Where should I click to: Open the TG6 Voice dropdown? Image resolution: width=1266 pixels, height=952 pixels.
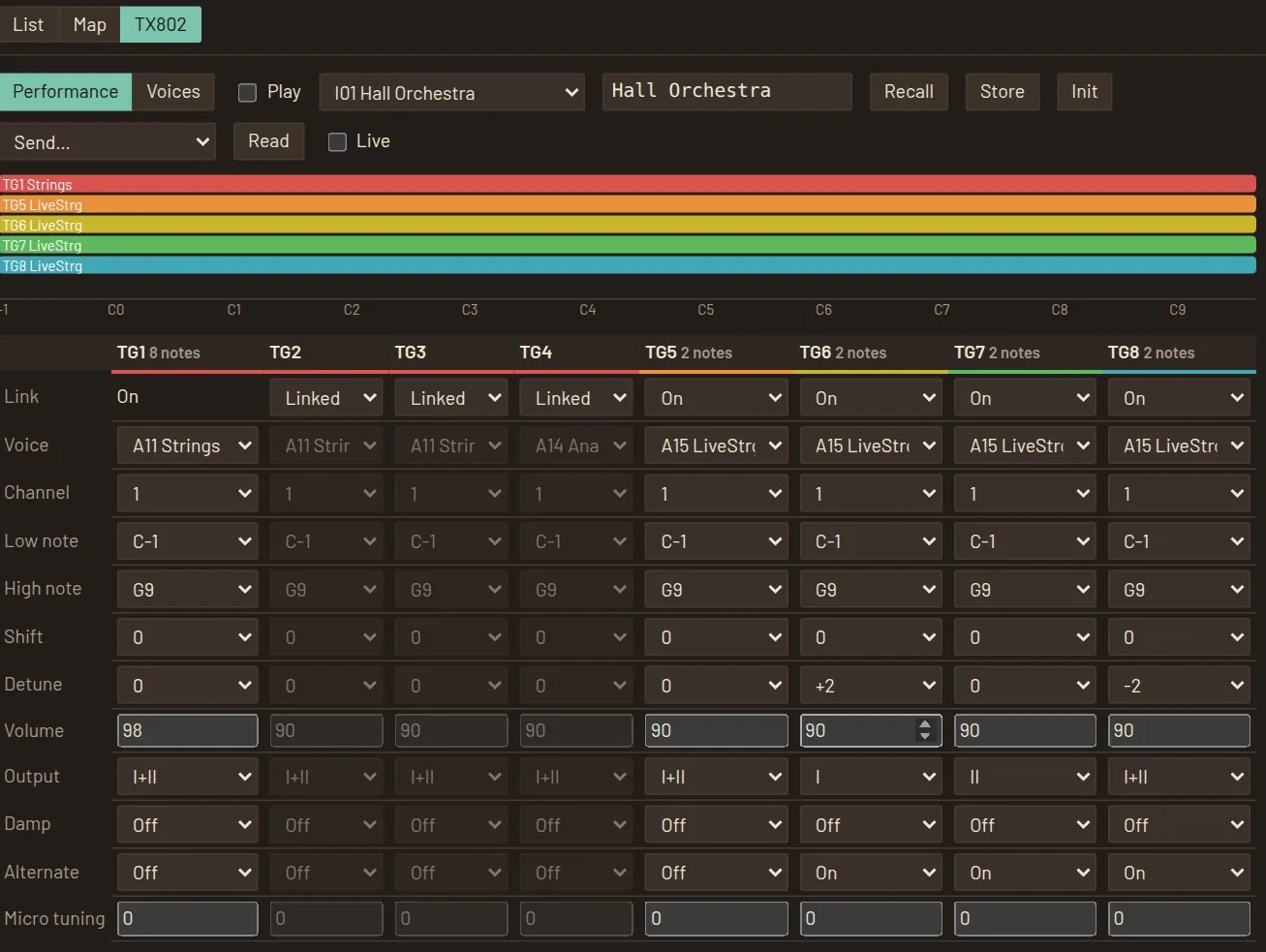click(871, 445)
